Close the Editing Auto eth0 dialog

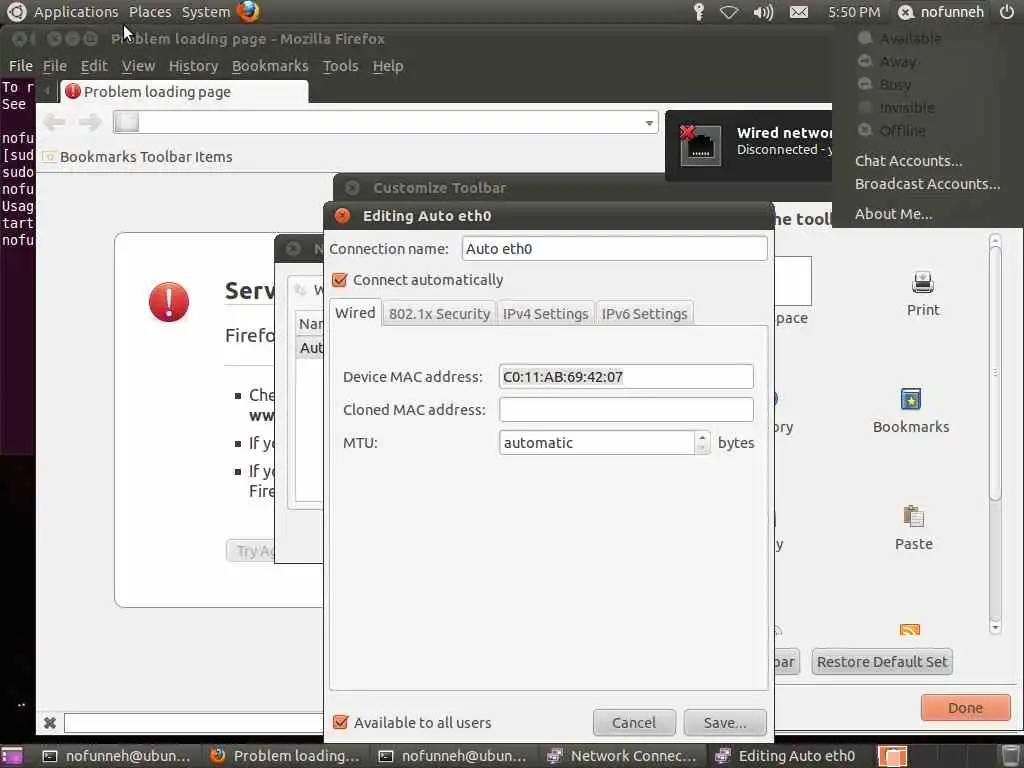click(x=342, y=216)
